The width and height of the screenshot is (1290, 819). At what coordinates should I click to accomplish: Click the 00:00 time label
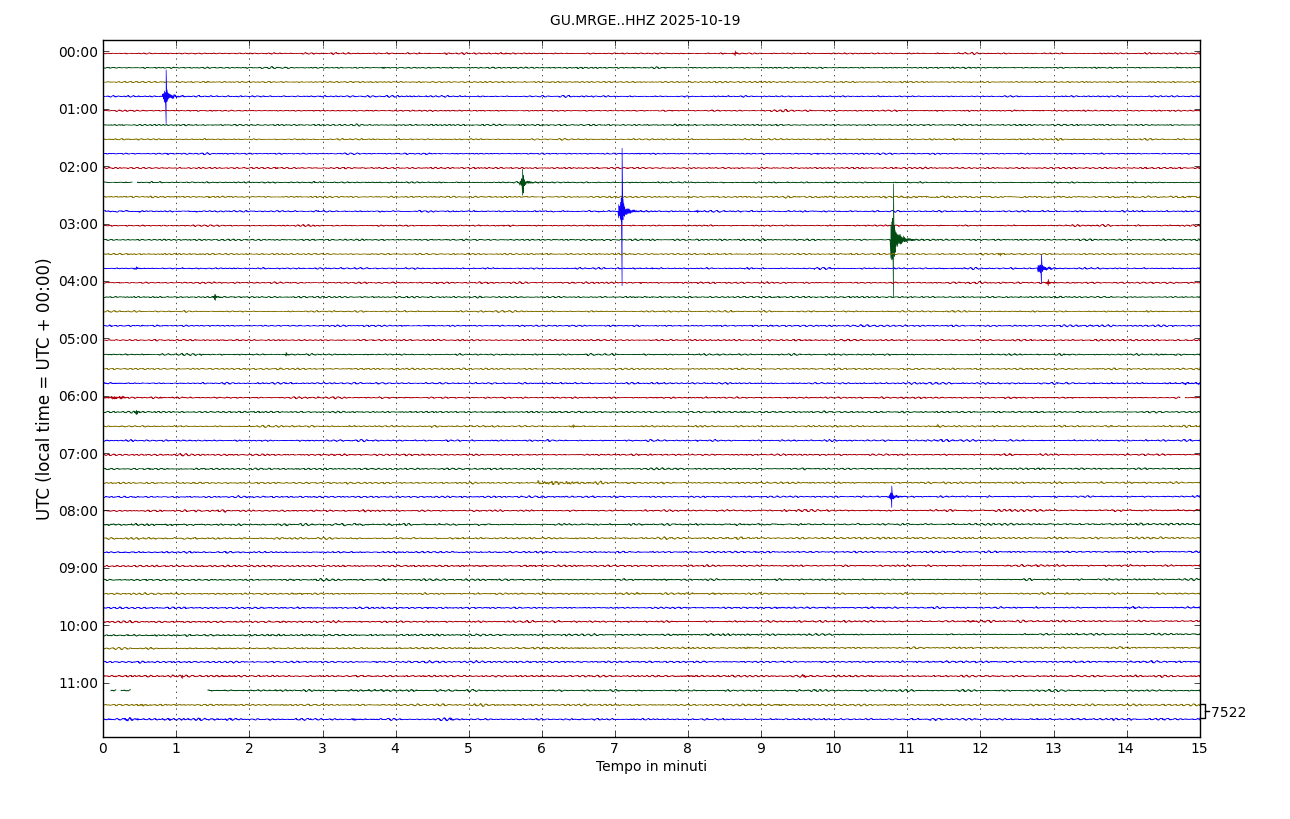tap(78, 53)
